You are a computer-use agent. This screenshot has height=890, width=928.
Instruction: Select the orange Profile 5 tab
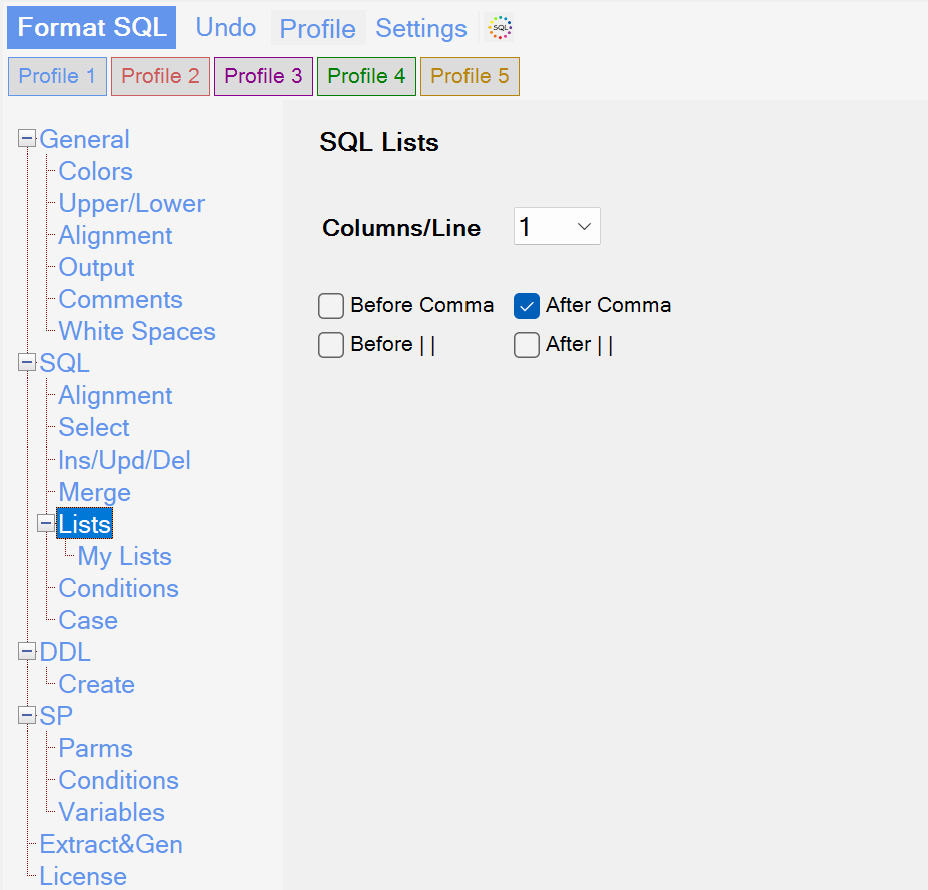(x=470, y=76)
